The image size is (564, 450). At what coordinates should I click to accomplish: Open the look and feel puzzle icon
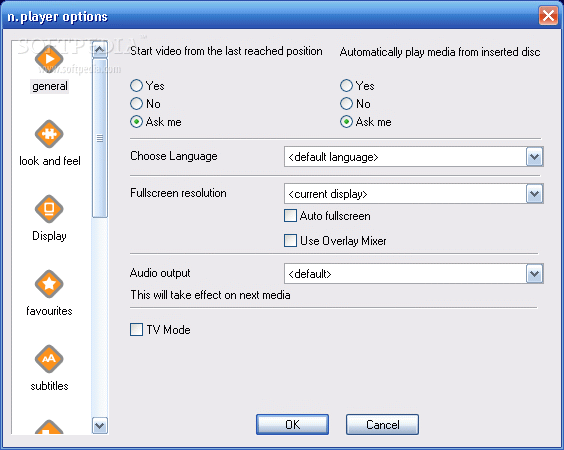49,134
